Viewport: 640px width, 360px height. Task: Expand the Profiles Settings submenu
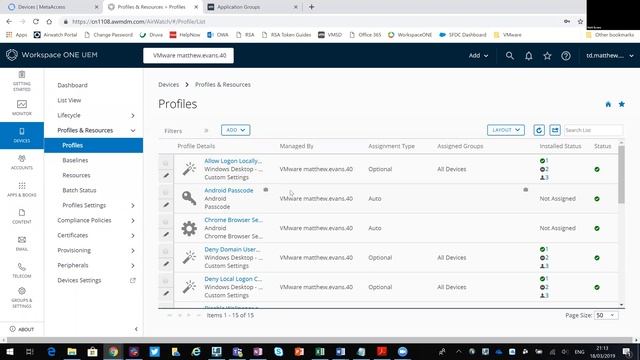133,205
